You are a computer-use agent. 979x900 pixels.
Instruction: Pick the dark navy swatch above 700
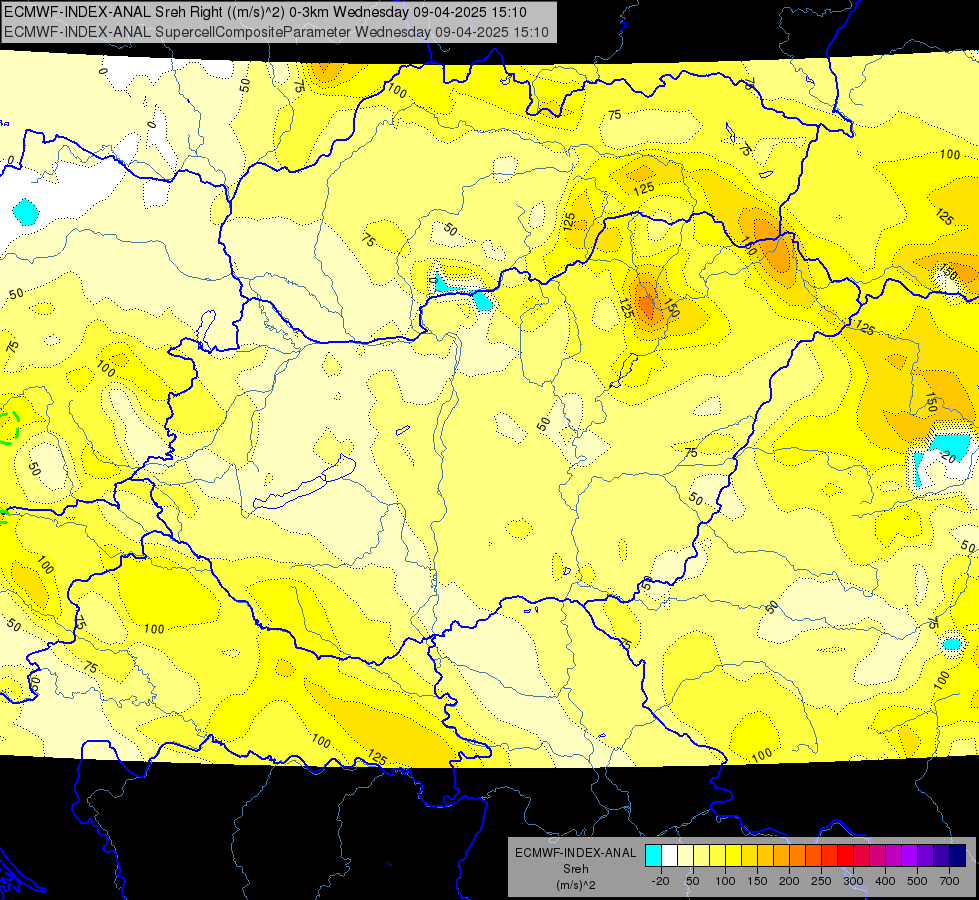click(958, 855)
